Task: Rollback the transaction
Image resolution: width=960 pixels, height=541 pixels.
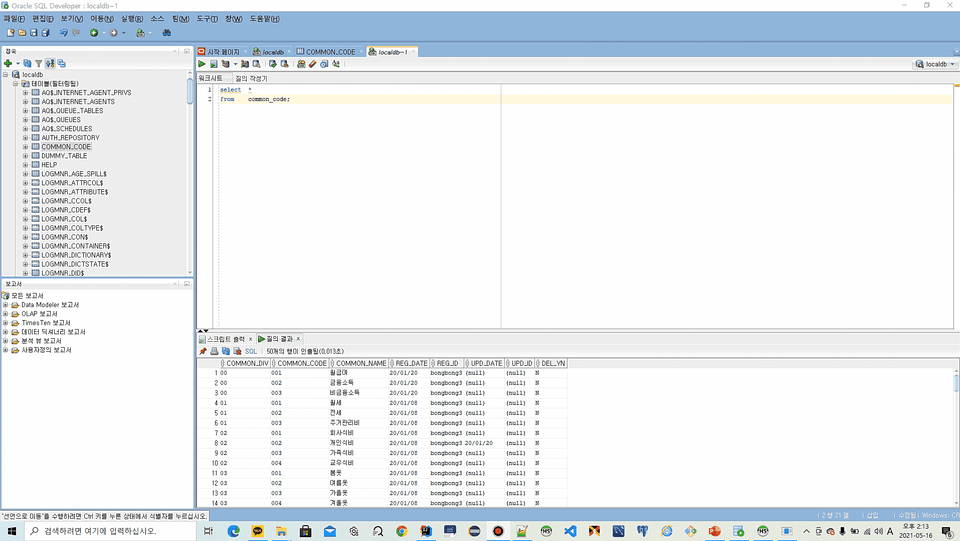Action: tap(285, 64)
